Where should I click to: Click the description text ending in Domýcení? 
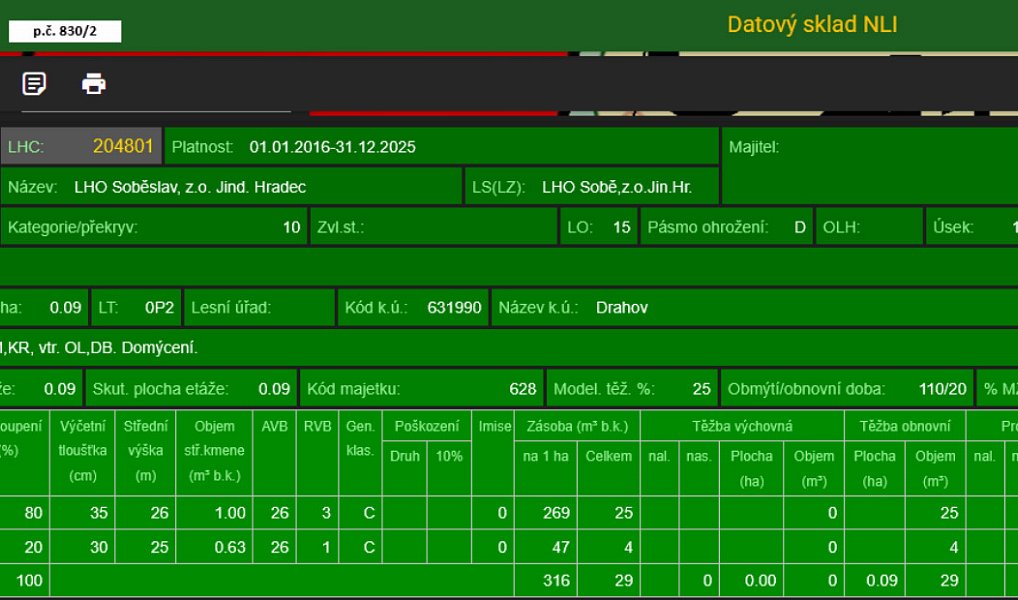[x=99, y=347]
